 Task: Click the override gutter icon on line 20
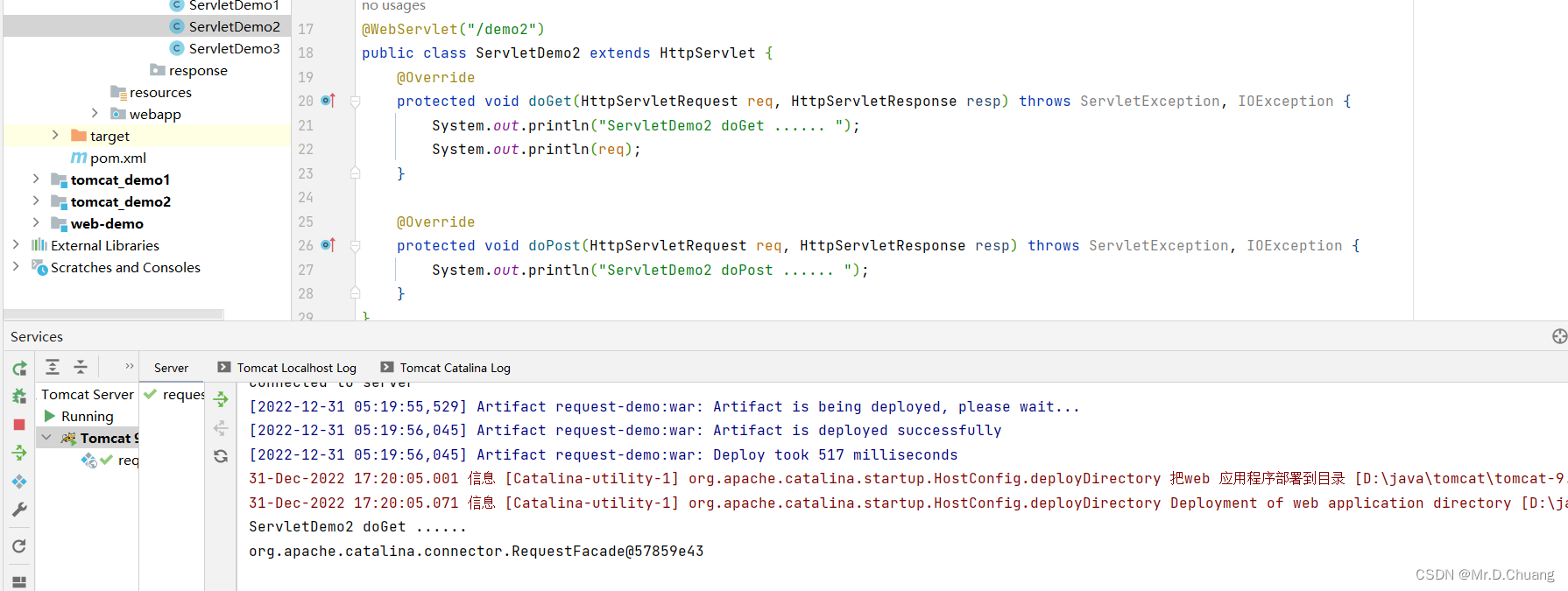pos(328,101)
